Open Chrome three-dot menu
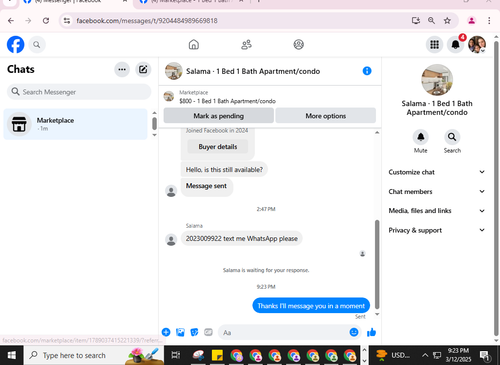500x365 pixels. click(x=489, y=21)
